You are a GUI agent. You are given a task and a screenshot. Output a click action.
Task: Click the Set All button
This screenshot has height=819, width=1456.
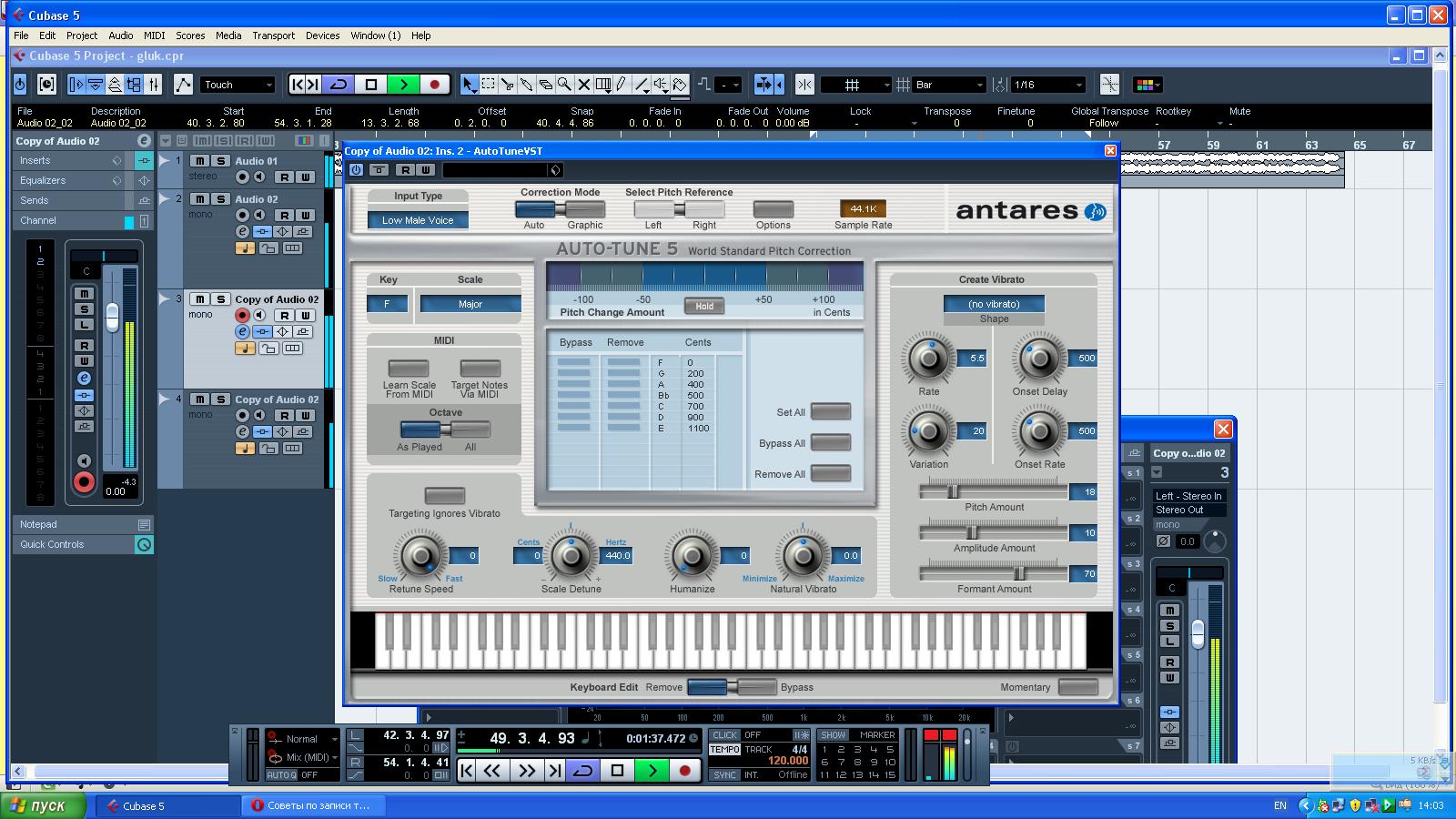(830, 412)
